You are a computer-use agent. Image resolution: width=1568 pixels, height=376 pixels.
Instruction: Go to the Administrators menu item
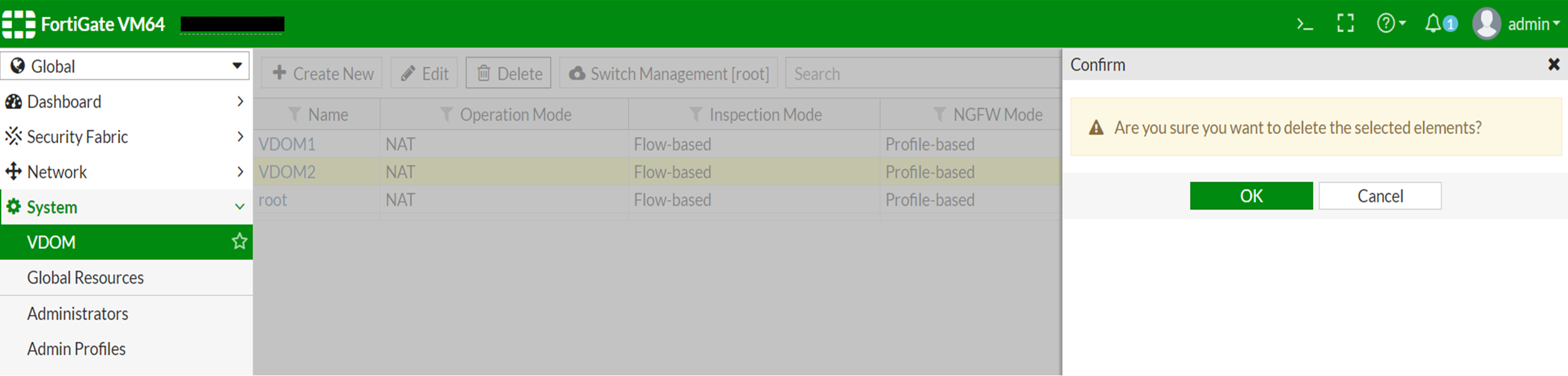(78, 314)
